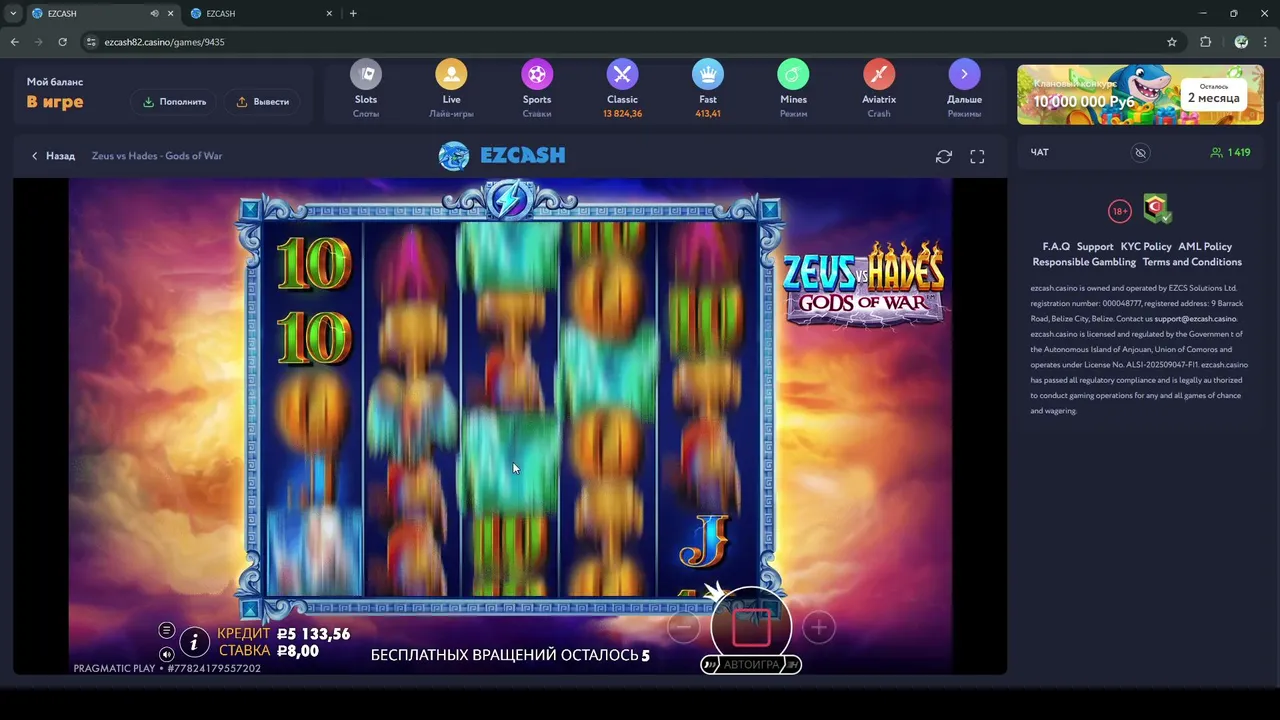Open the clan contest 10 000 000 banner
Screen dimensions: 1280x720
[x=1140, y=95]
